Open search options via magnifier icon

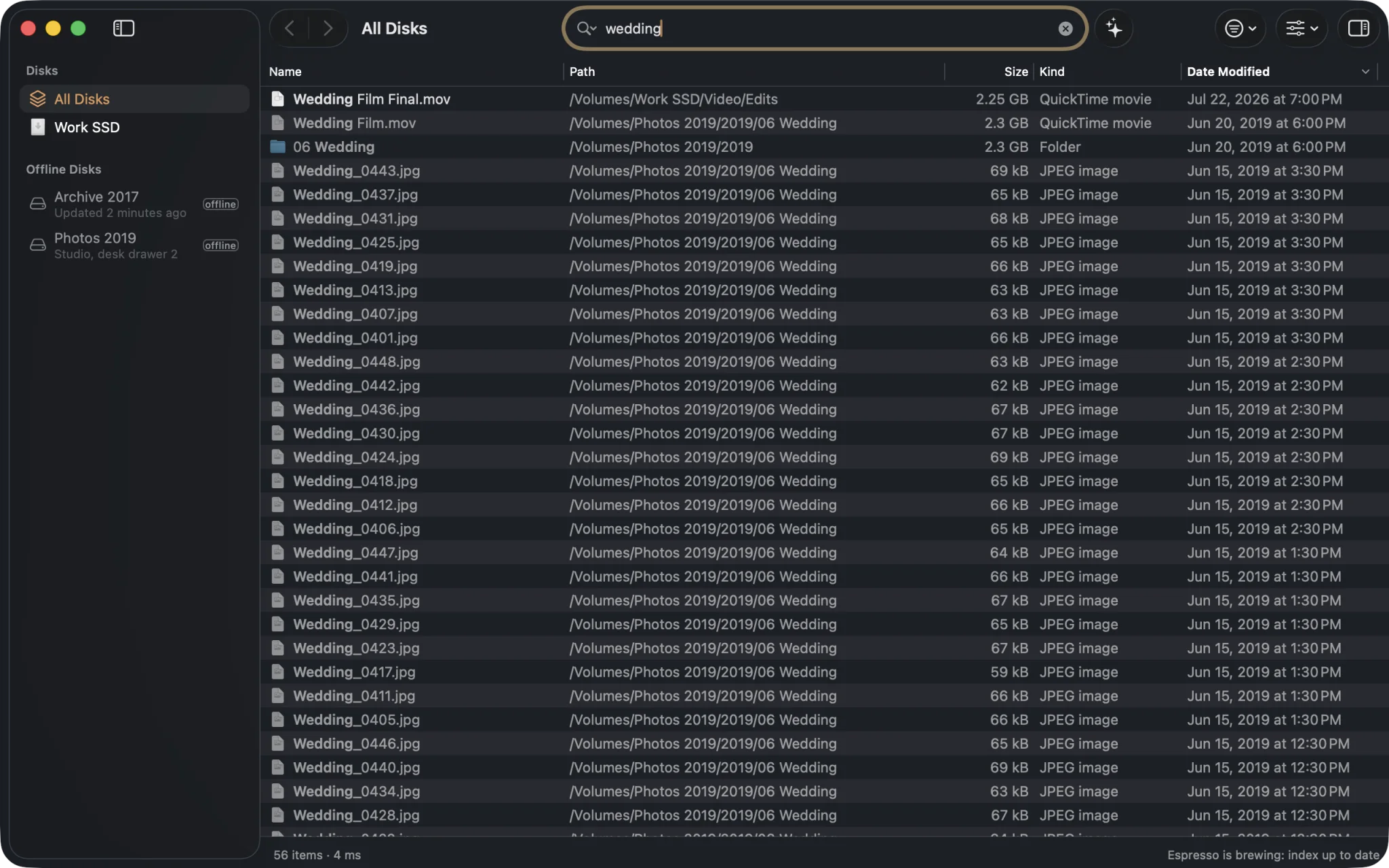point(586,28)
